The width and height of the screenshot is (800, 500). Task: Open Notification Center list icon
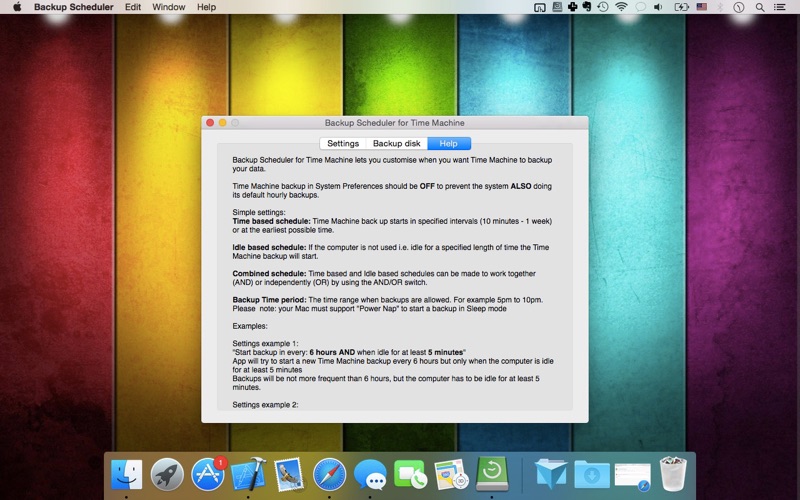click(x=780, y=7)
